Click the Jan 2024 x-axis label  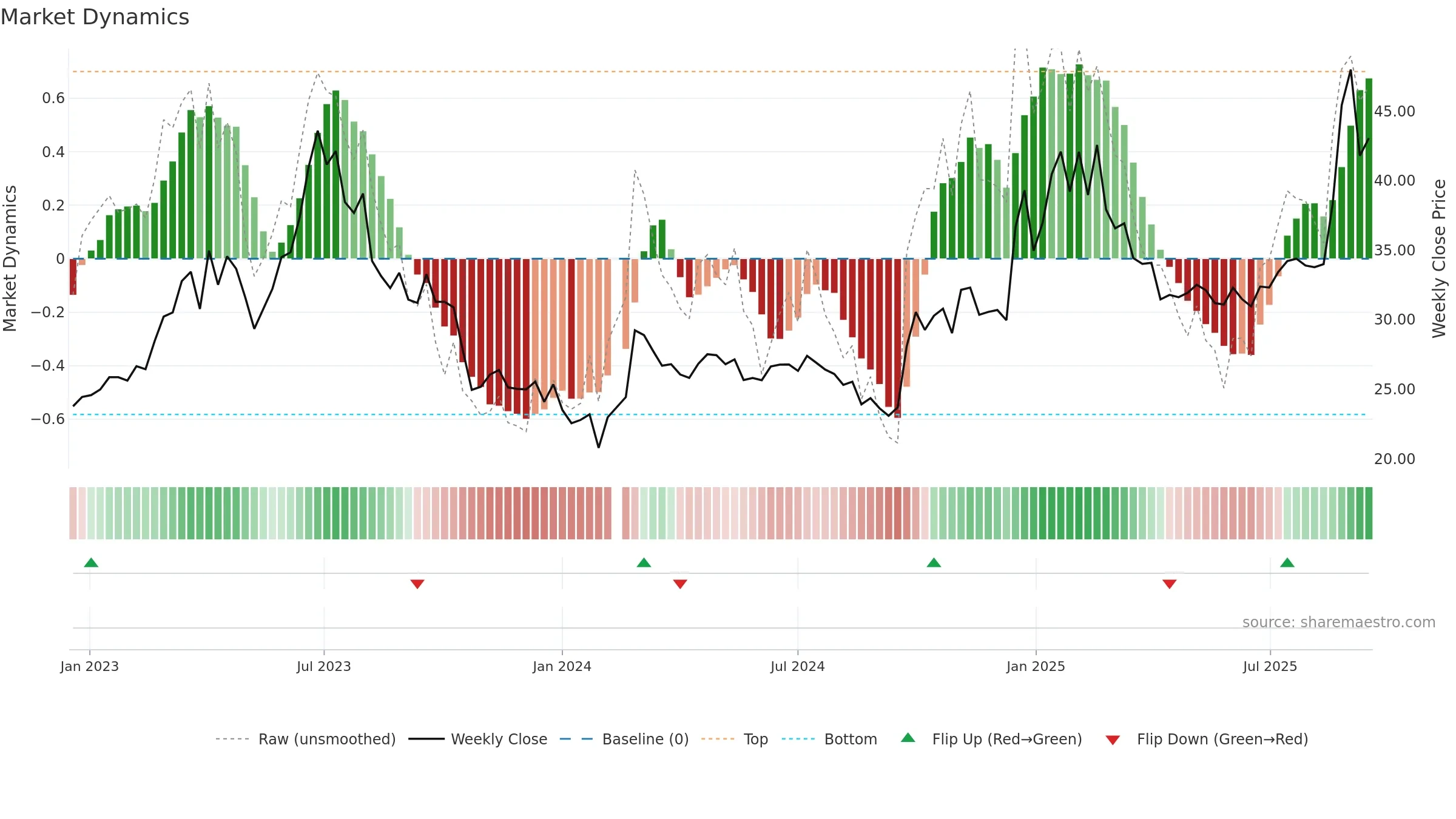click(x=562, y=666)
